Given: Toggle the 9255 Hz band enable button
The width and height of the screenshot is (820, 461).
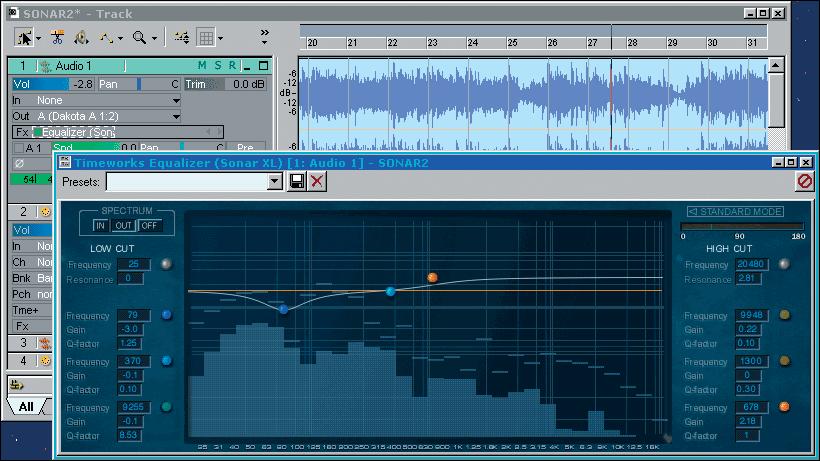Looking at the screenshot, I should tap(166, 407).
